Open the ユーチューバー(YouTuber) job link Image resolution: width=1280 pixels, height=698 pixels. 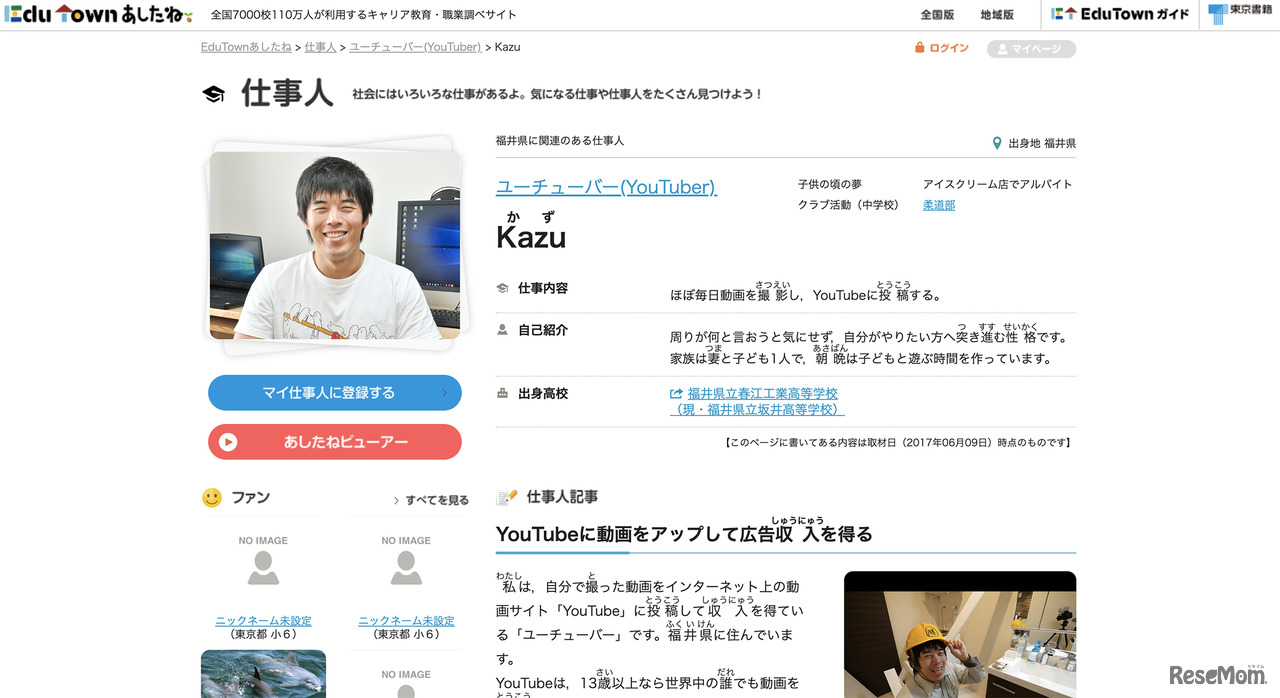(606, 187)
